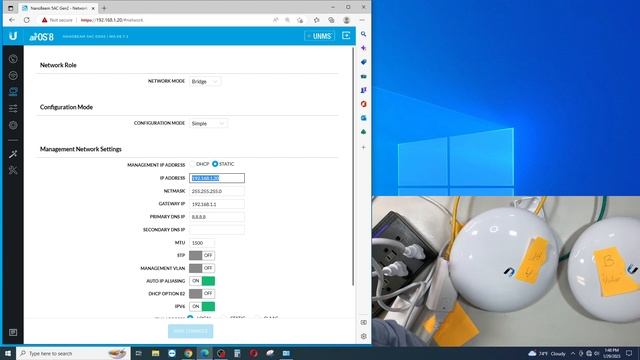Click the Not secure warning icon

tap(44, 20)
